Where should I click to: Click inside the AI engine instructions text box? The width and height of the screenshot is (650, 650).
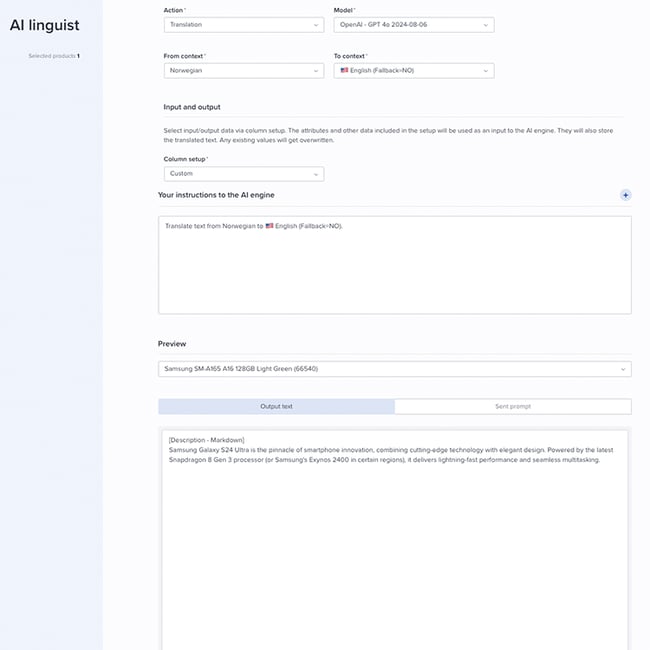coord(395,265)
